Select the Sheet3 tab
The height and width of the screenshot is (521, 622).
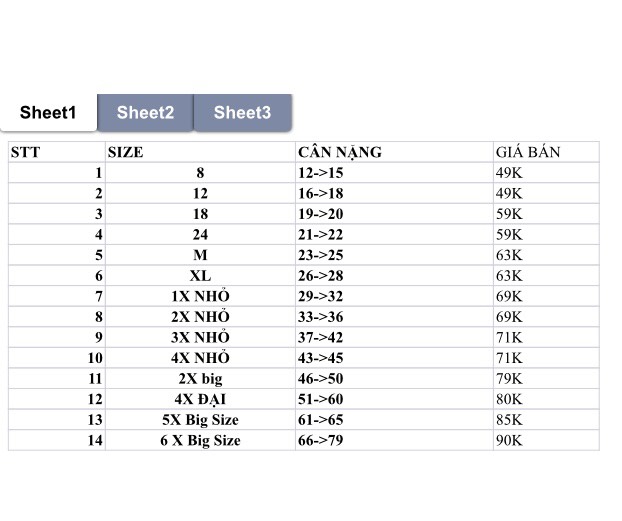243,113
